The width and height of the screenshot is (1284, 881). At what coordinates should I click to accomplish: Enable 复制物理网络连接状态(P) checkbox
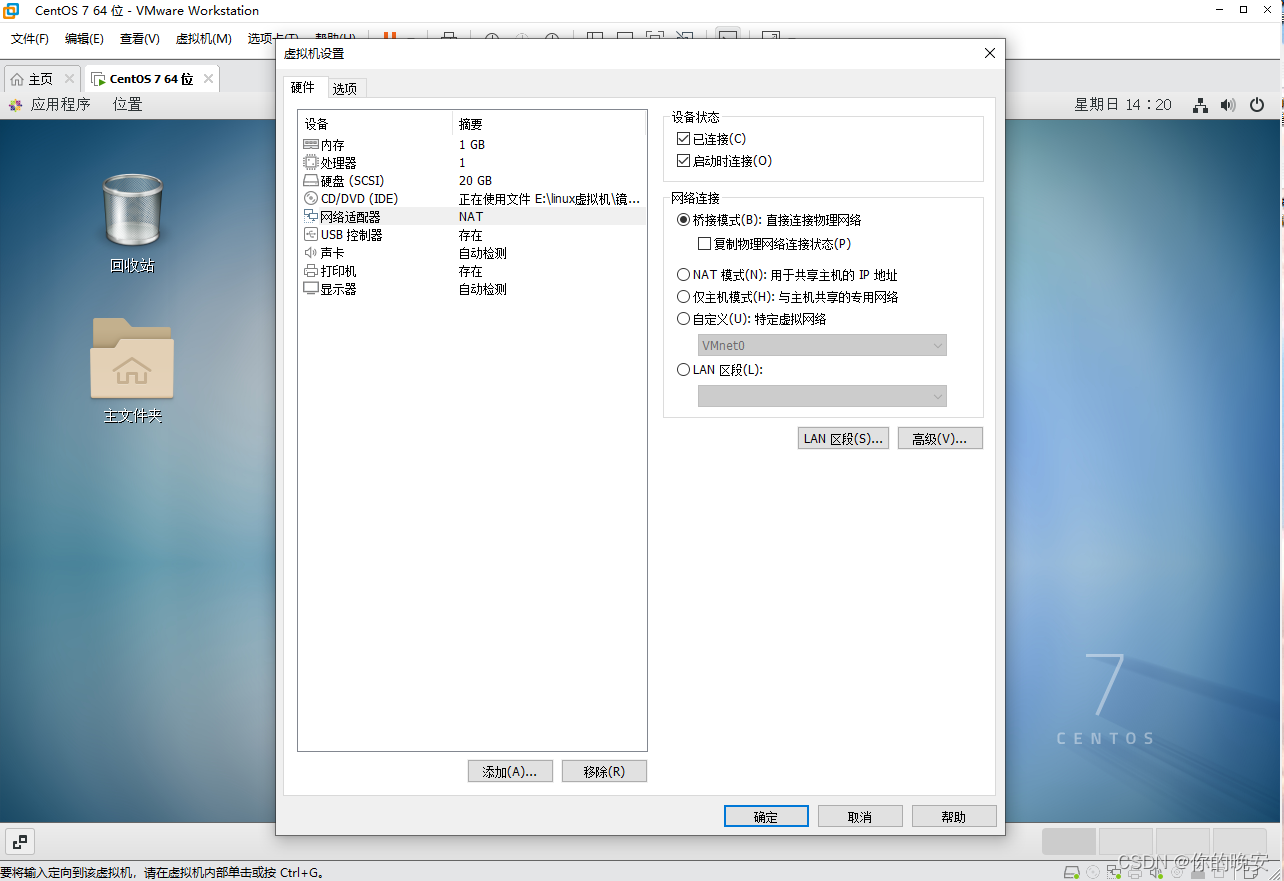coord(704,244)
